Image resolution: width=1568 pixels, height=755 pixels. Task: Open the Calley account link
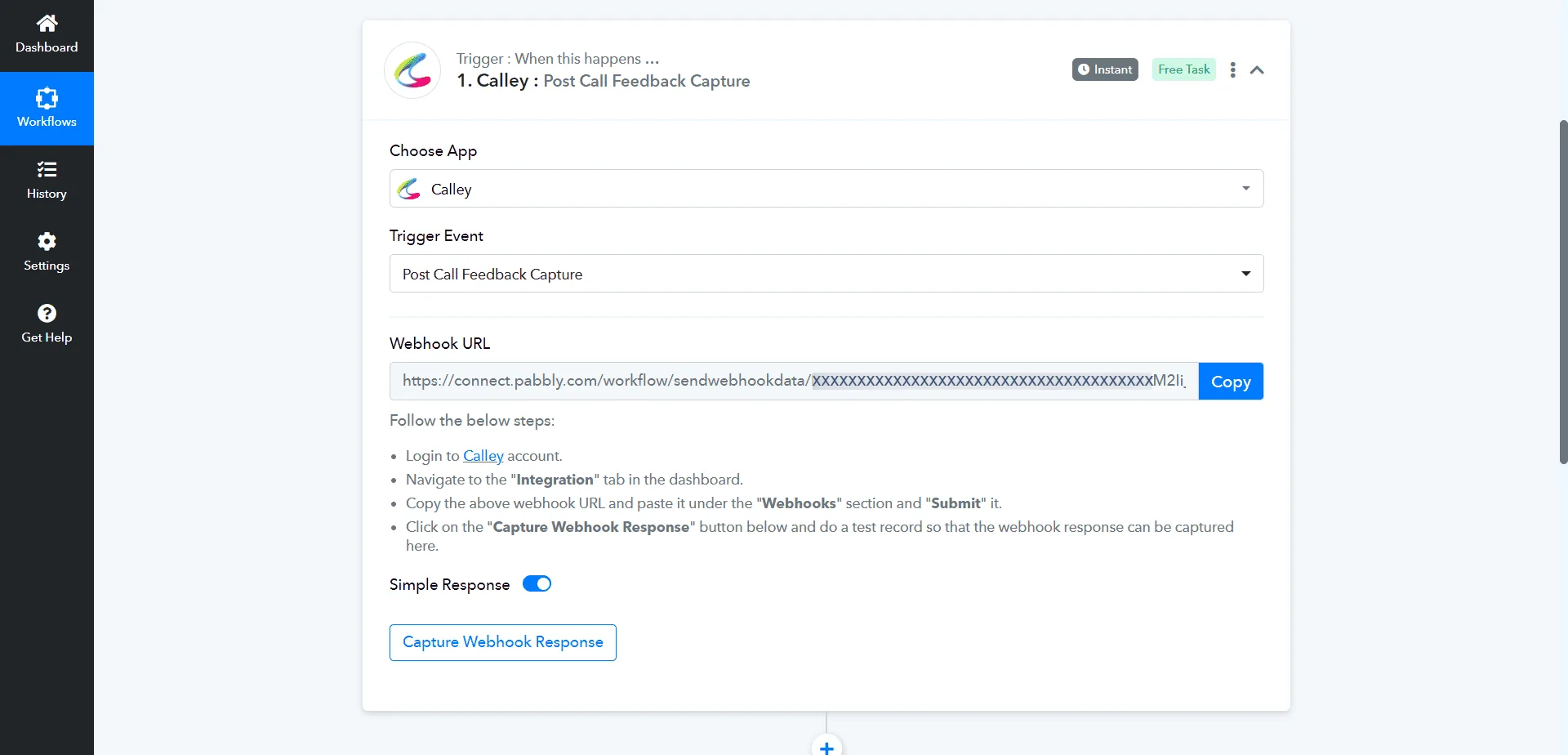[x=483, y=456]
